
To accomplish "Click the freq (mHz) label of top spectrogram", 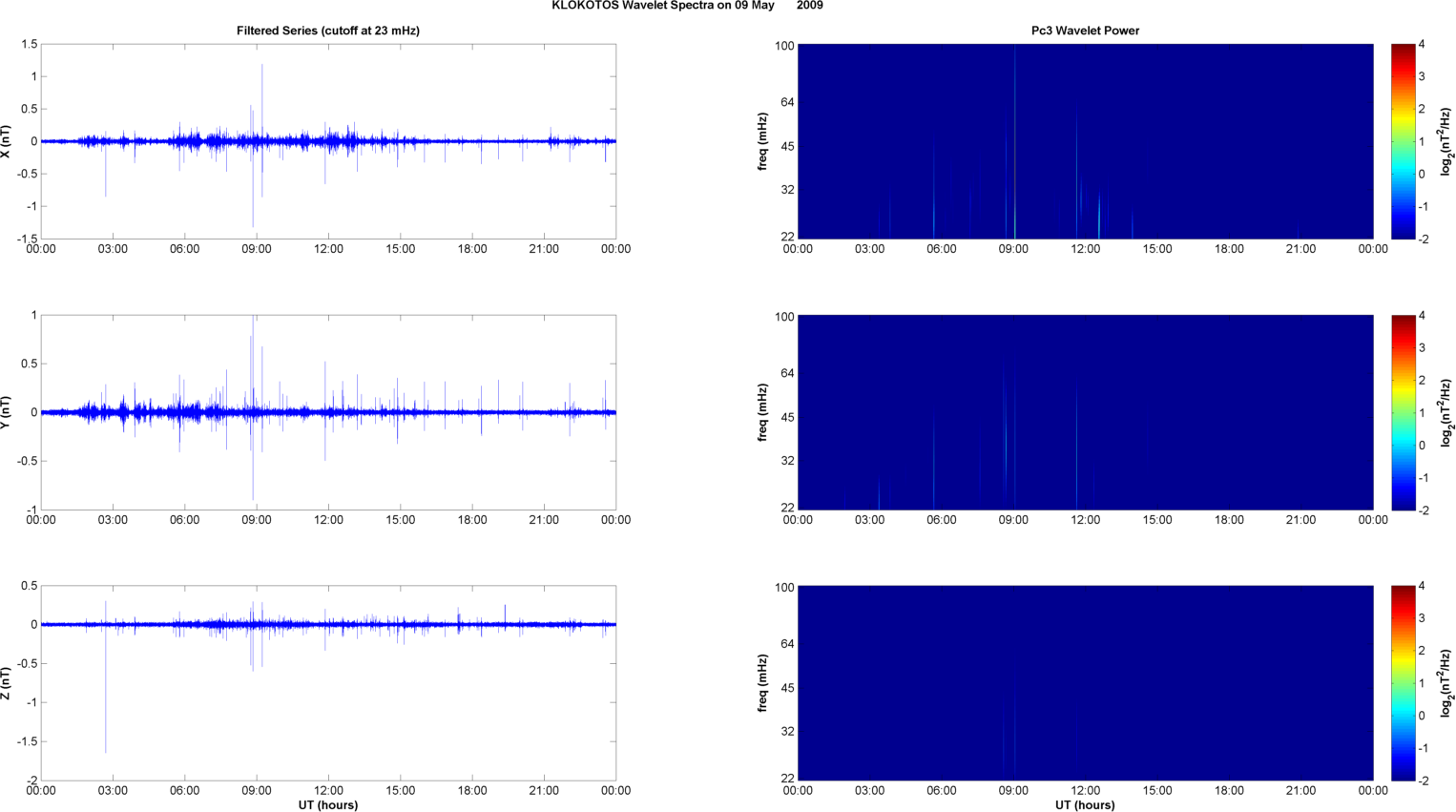I will [763, 141].
